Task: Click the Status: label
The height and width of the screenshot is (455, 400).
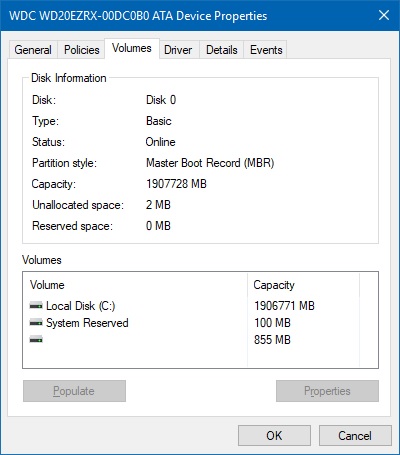Action: pyautogui.click(x=48, y=142)
